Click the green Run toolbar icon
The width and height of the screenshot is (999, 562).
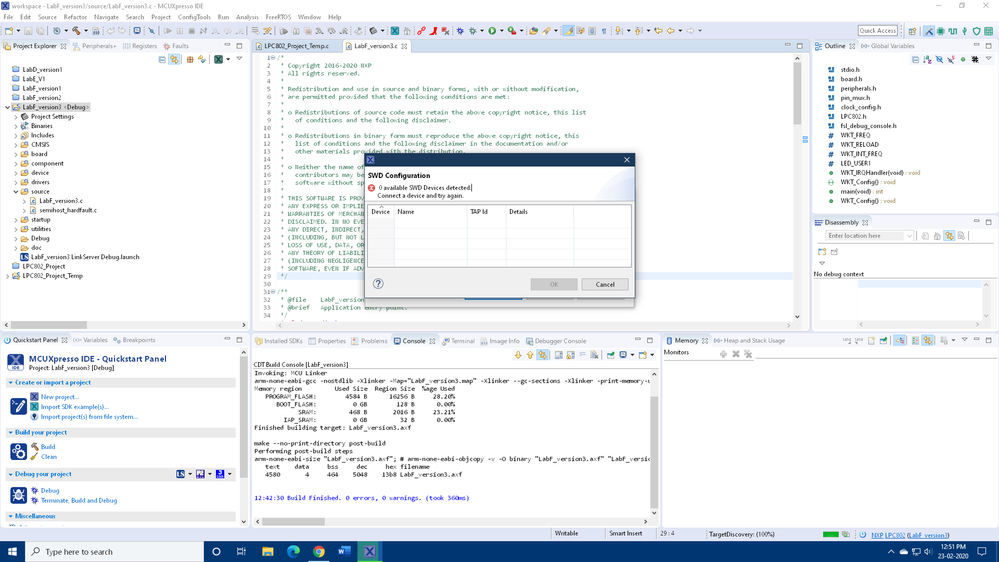pyautogui.click(x=492, y=31)
